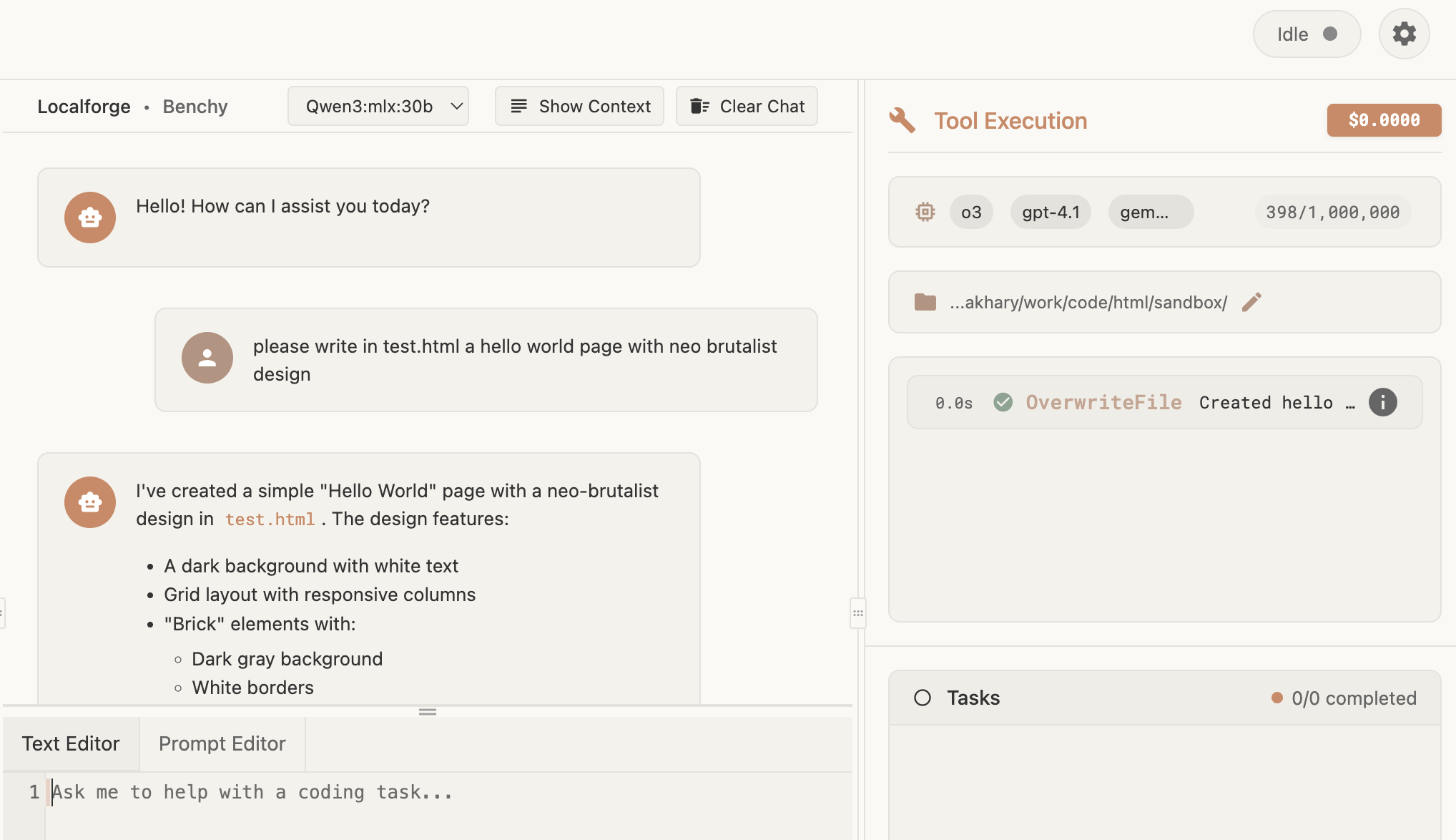Click the Benchy project name
The height and width of the screenshot is (840, 1456).
[x=195, y=107]
